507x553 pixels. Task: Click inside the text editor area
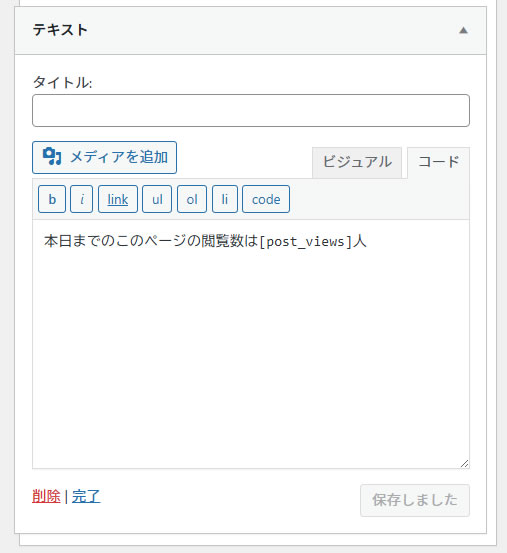(251, 344)
